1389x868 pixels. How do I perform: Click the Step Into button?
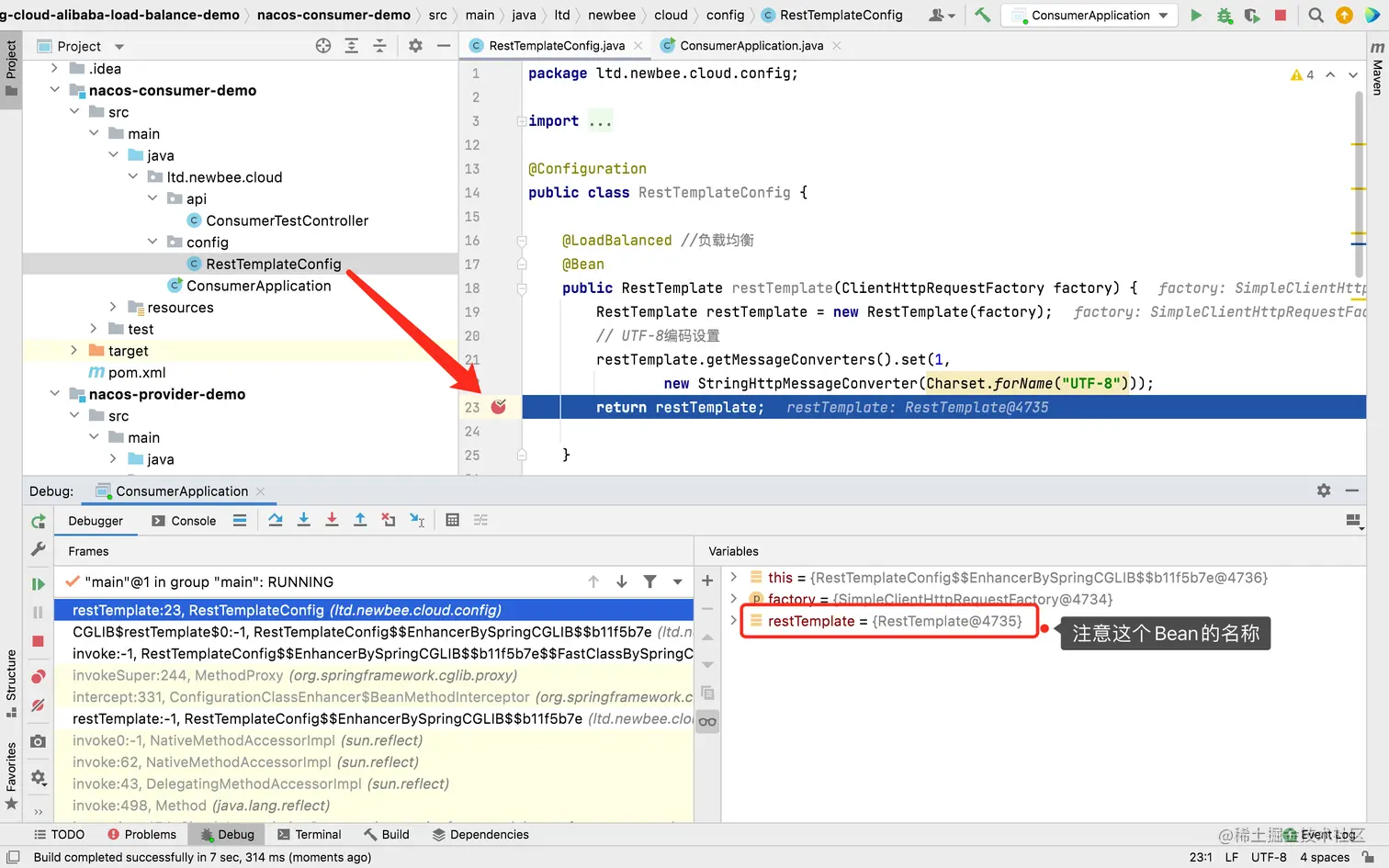304,520
